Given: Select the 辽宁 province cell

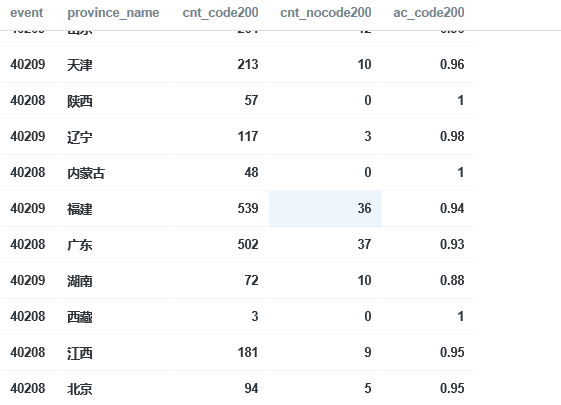Looking at the screenshot, I should pyautogui.click(x=114, y=137).
